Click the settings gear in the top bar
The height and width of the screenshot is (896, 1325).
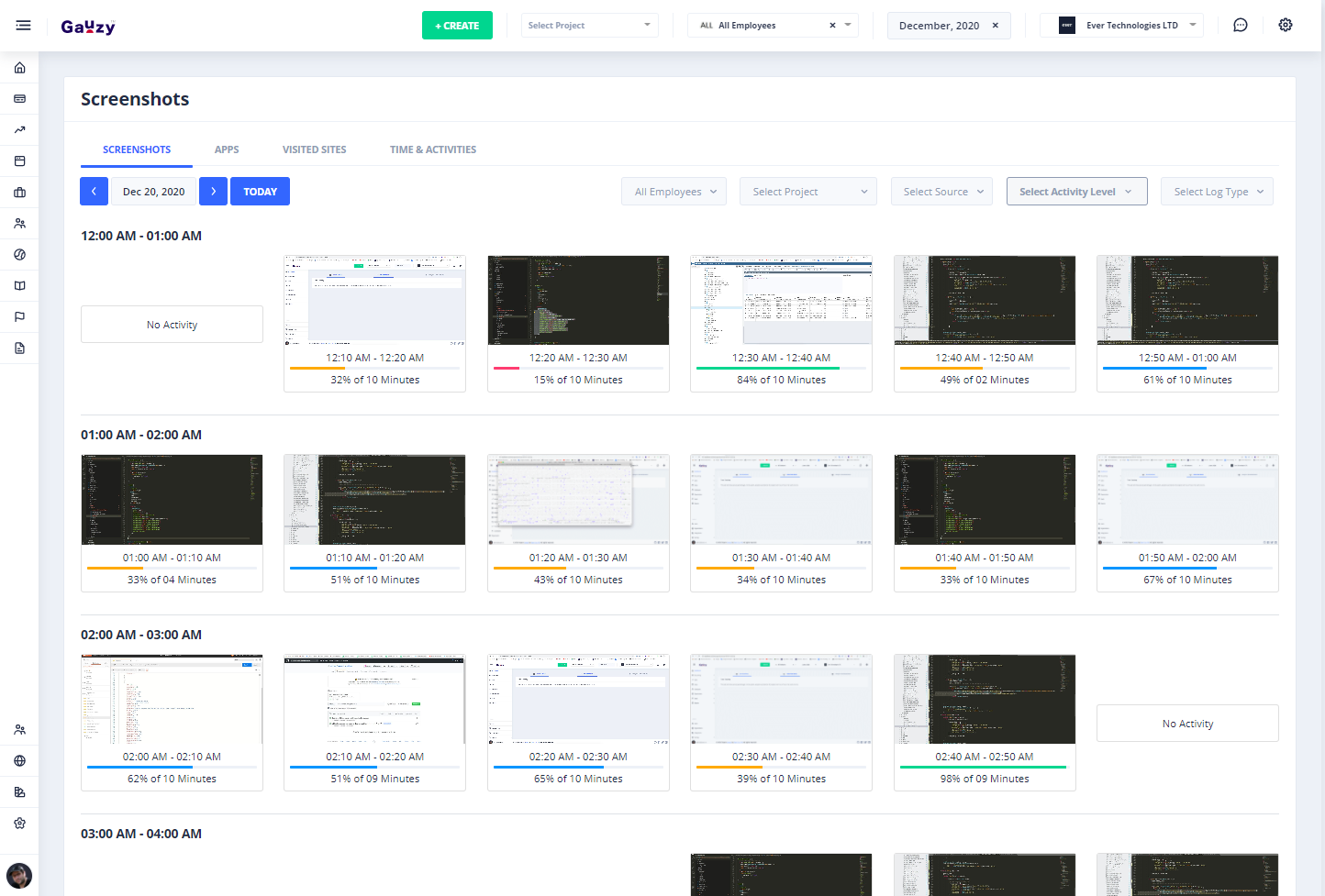click(x=1285, y=26)
